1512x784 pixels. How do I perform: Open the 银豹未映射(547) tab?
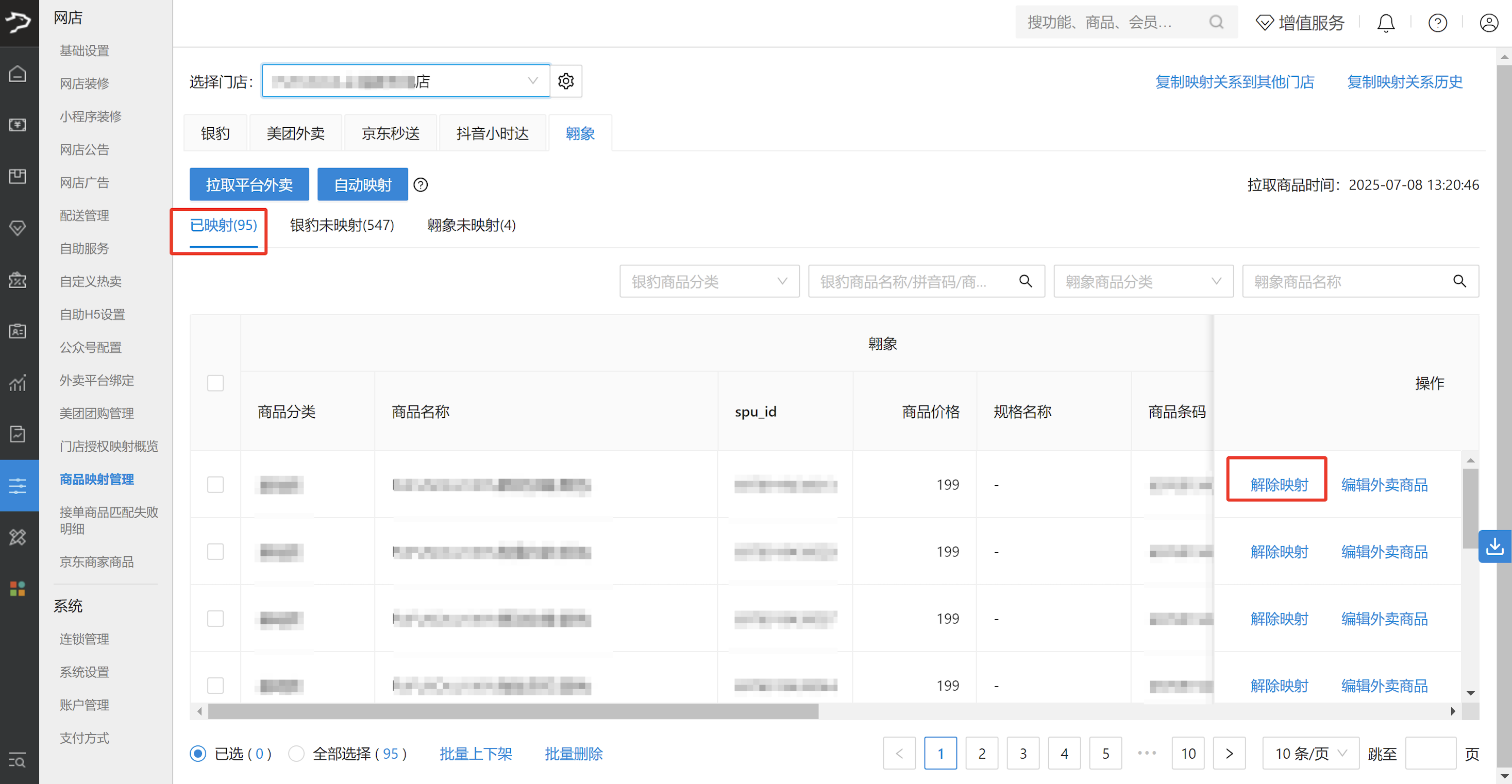click(x=342, y=225)
